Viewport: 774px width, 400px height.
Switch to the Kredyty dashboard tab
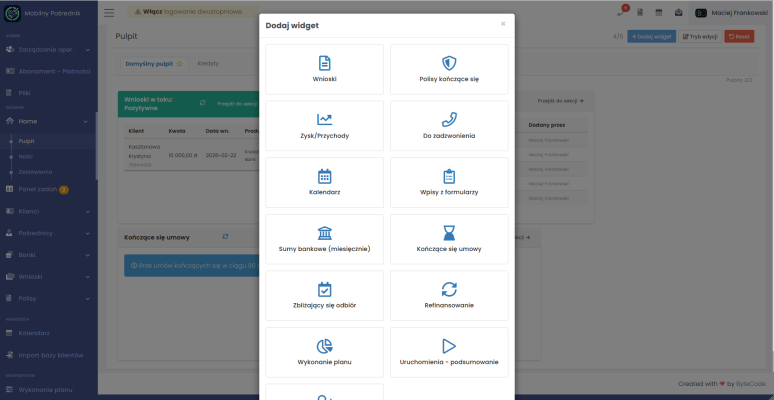pyautogui.click(x=208, y=63)
